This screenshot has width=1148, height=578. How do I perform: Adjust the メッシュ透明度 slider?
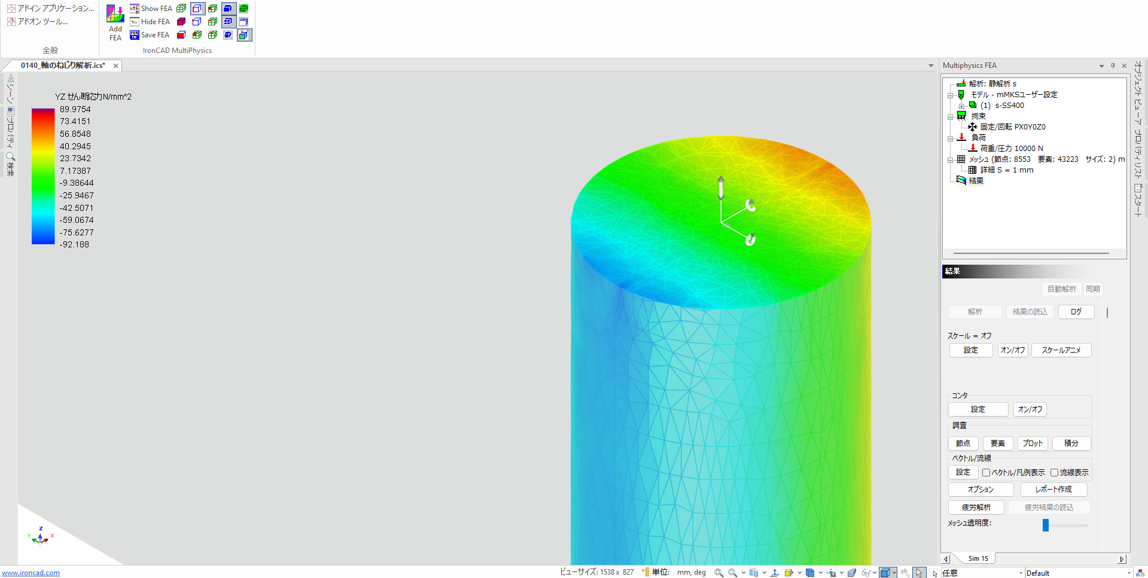pyautogui.click(x=1045, y=525)
